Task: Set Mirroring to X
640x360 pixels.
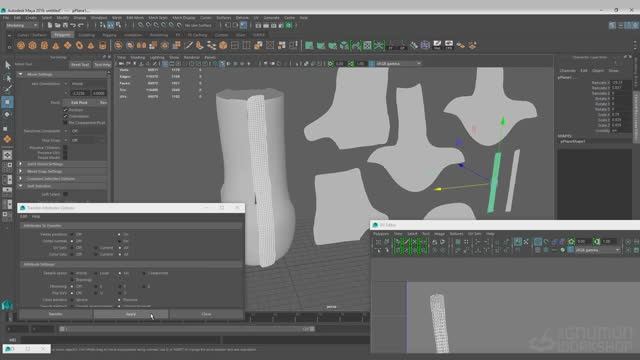Action: click(96, 287)
